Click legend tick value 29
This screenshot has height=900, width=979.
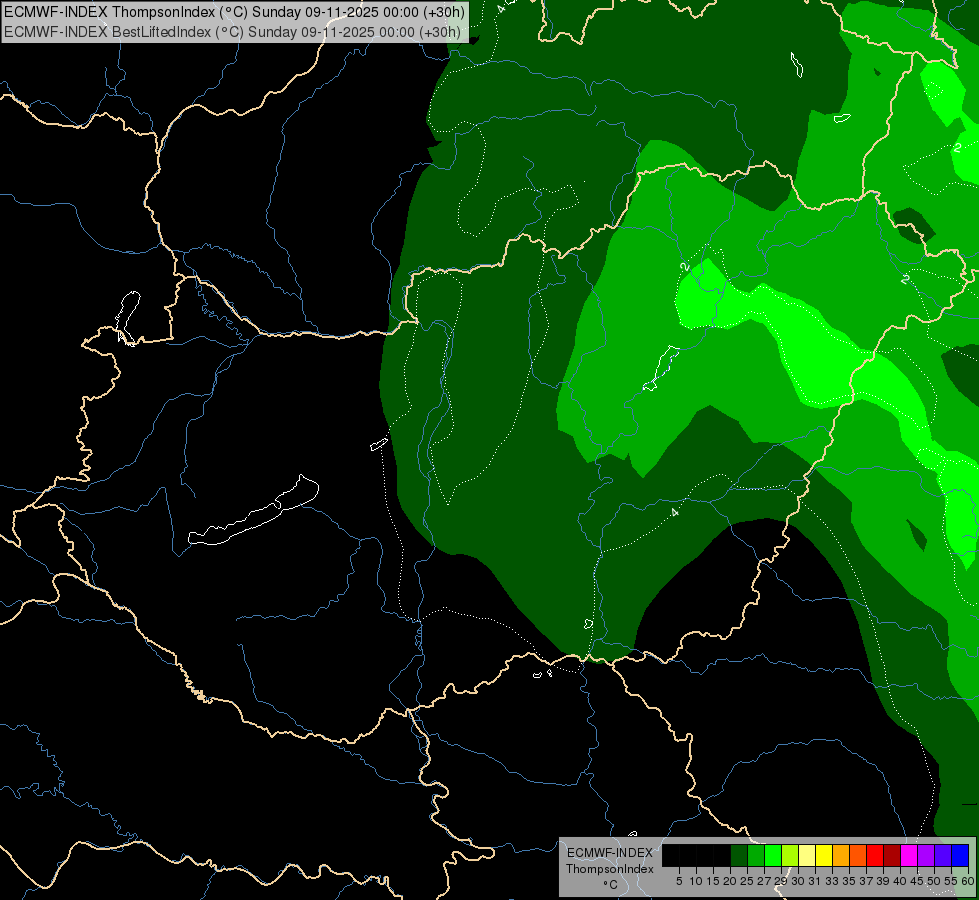(780, 881)
